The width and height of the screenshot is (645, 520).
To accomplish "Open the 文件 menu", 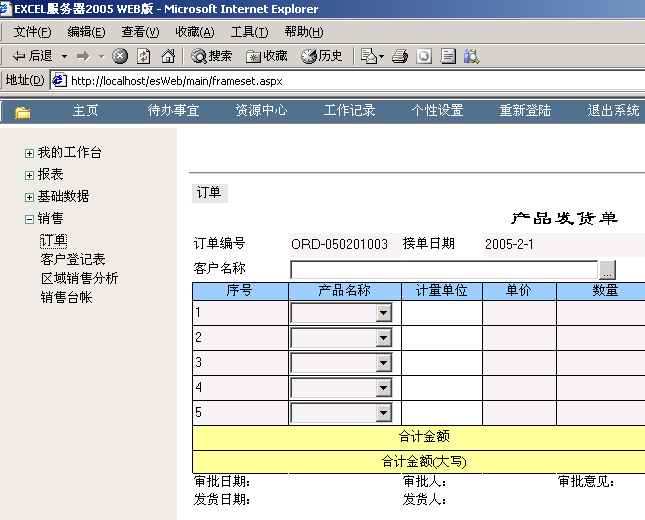I will click(x=32, y=32).
